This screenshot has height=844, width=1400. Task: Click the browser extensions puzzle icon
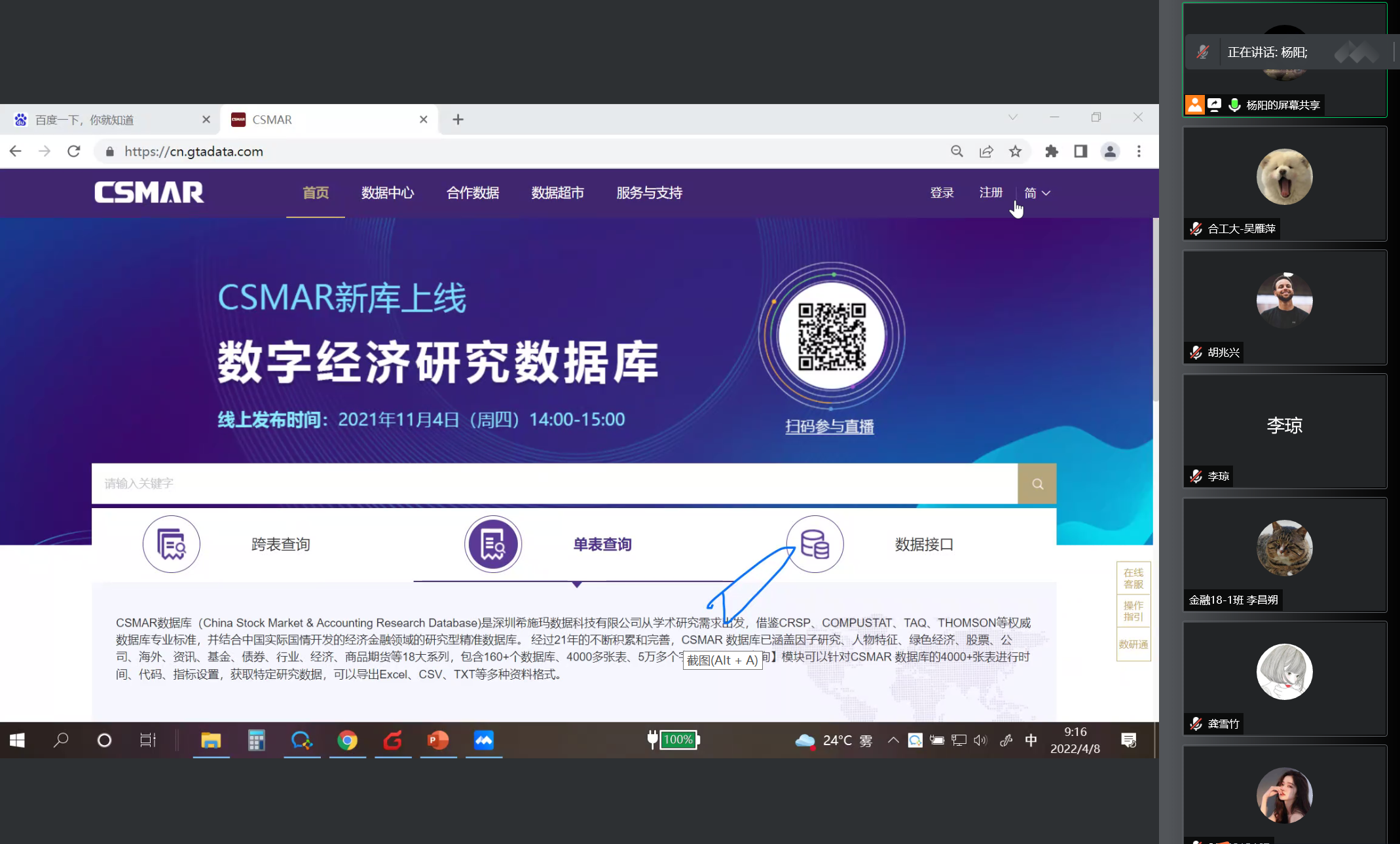tap(1052, 151)
